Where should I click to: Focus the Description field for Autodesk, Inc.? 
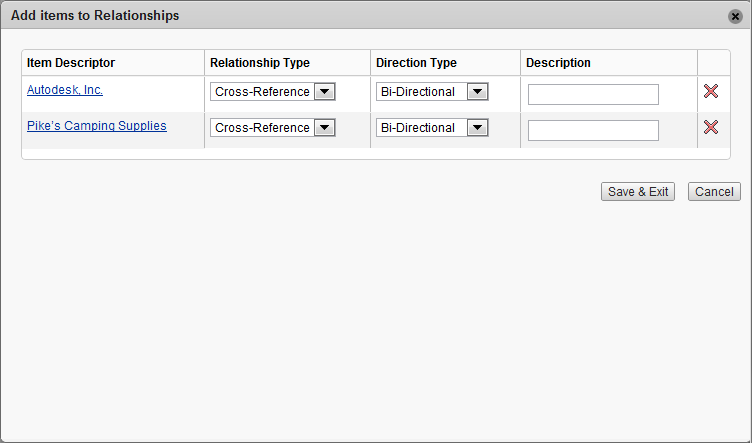point(593,94)
